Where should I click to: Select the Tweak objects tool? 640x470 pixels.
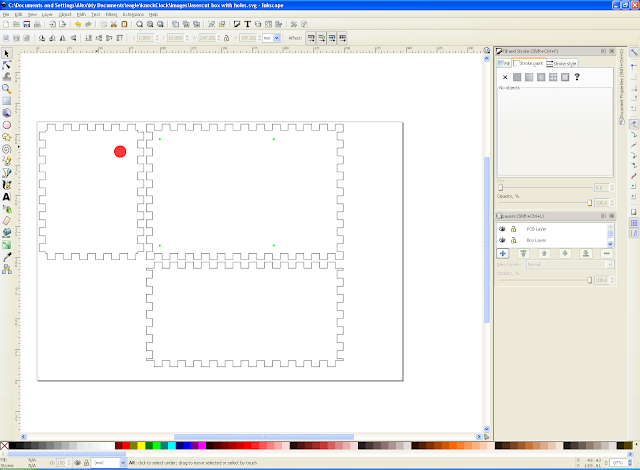pyautogui.click(x=7, y=77)
